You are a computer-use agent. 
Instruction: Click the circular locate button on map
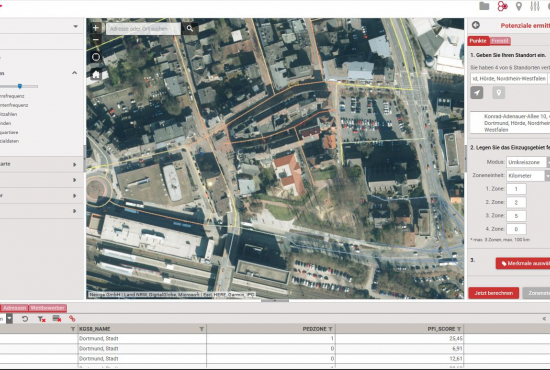click(x=96, y=57)
